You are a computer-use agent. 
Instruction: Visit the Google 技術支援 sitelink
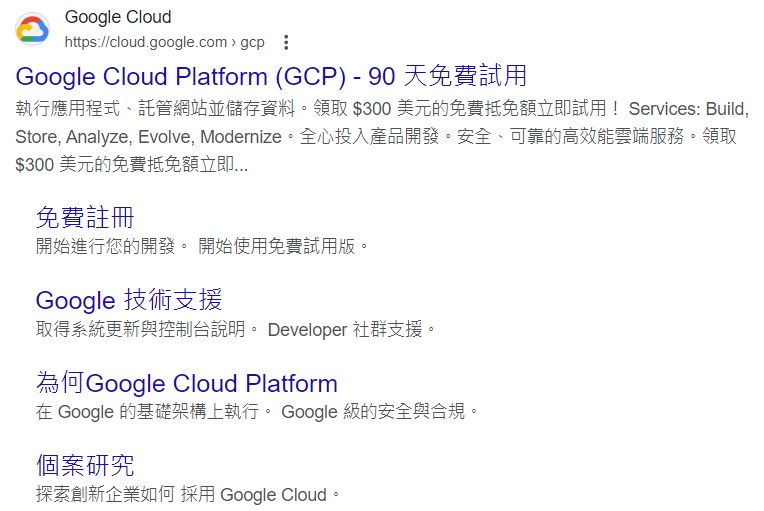[x=129, y=300]
